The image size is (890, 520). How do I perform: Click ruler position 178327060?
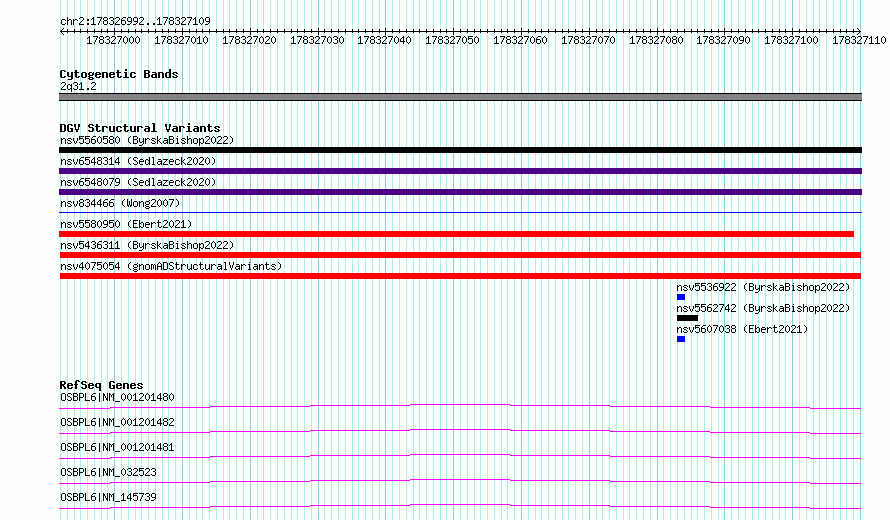click(520, 40)
